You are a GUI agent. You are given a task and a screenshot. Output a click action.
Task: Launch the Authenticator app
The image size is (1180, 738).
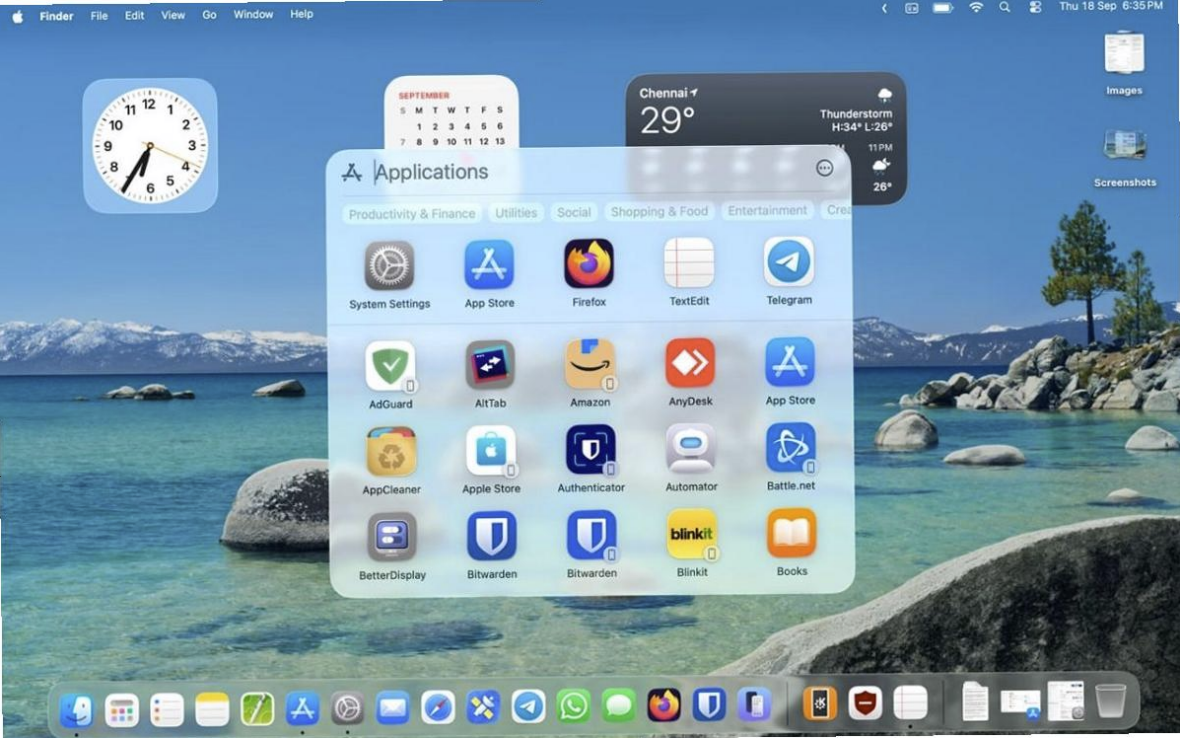pos(591,450)
